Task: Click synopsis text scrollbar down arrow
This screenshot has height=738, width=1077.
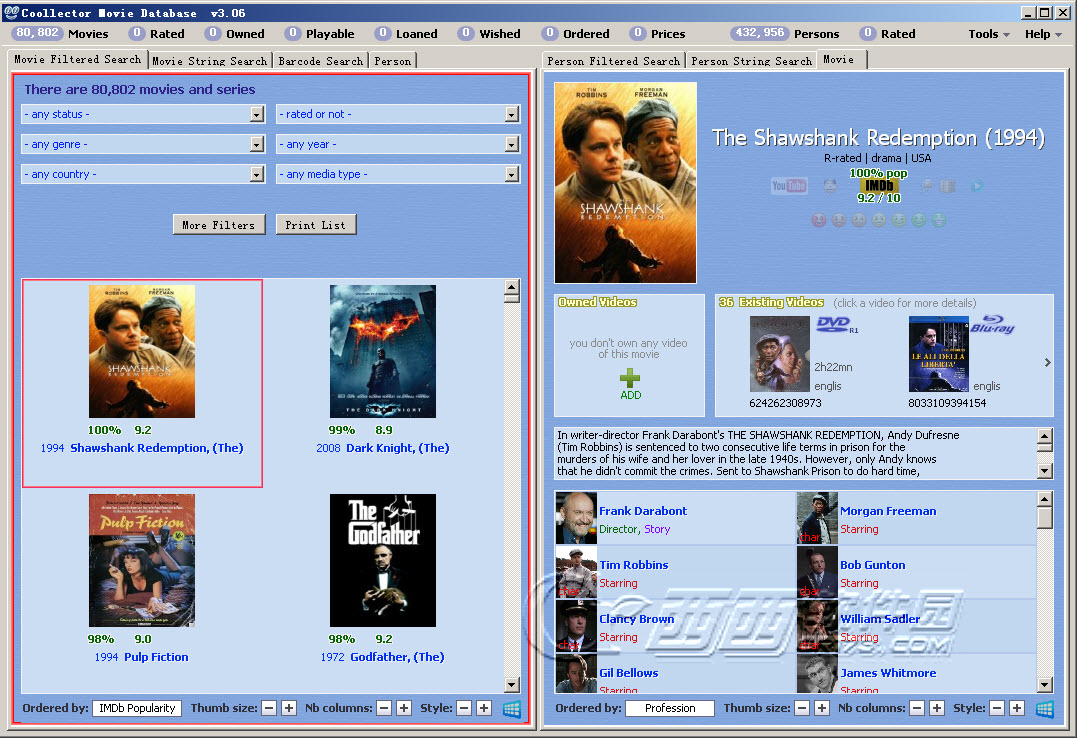Action: [x=1045, y=471]
